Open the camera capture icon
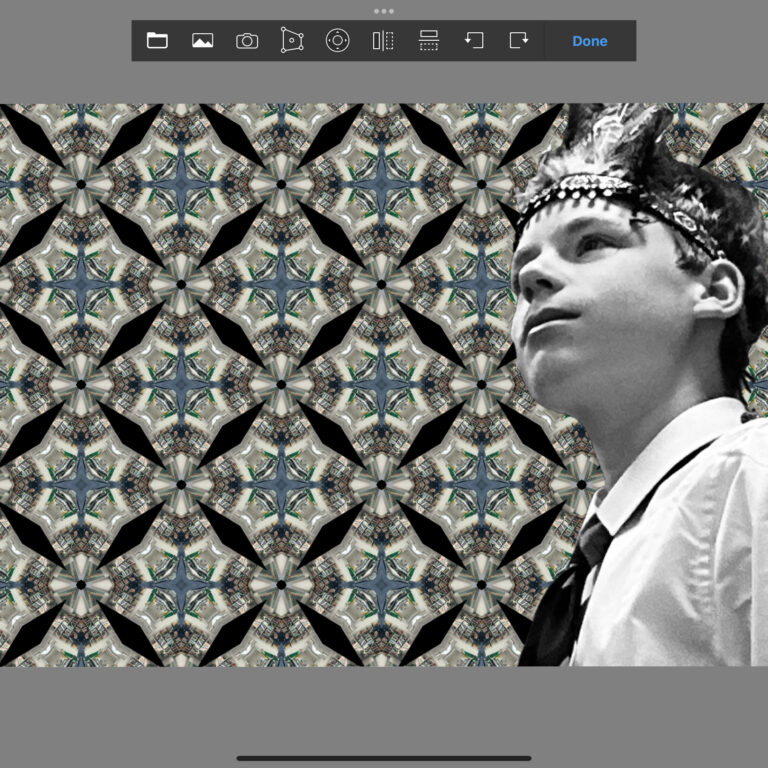Viewport: 768px width, 768px height. click(247, 41)
